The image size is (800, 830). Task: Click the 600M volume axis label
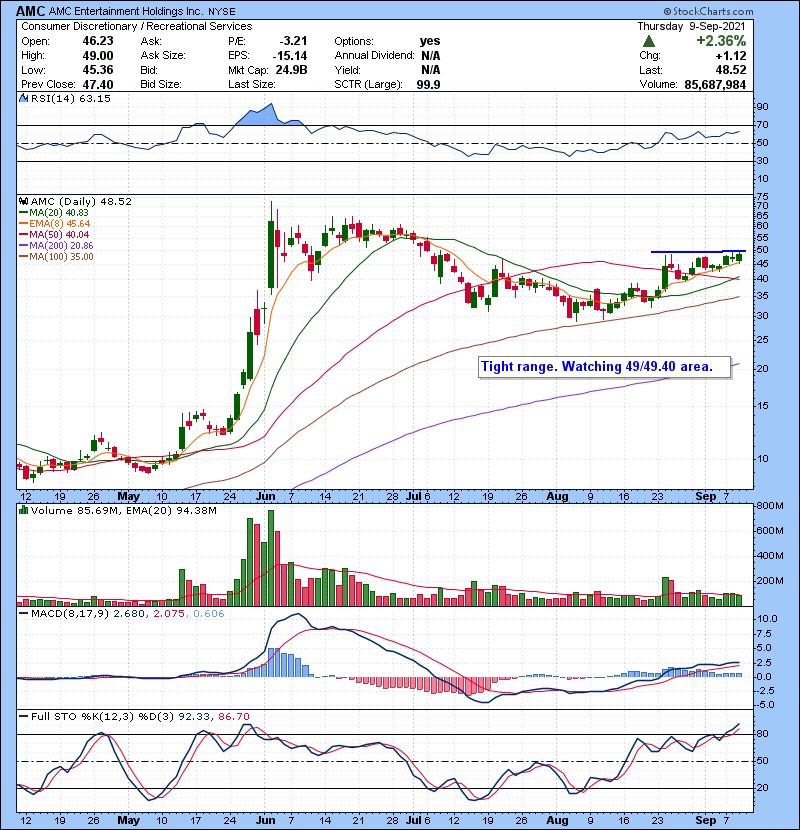pyautogui.click(x=770, y=531)
